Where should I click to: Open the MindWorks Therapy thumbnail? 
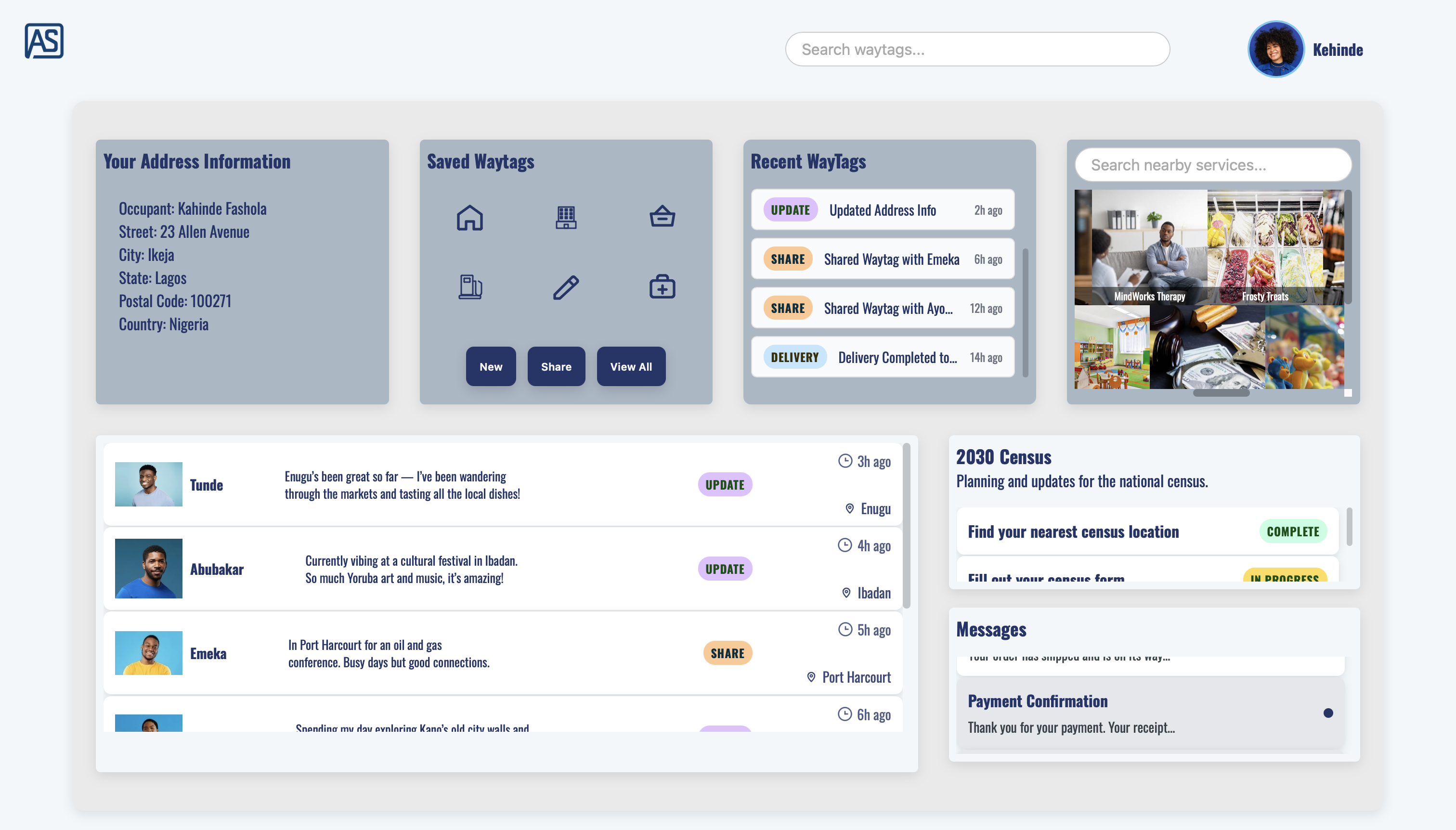click(x=1149, y=247)
